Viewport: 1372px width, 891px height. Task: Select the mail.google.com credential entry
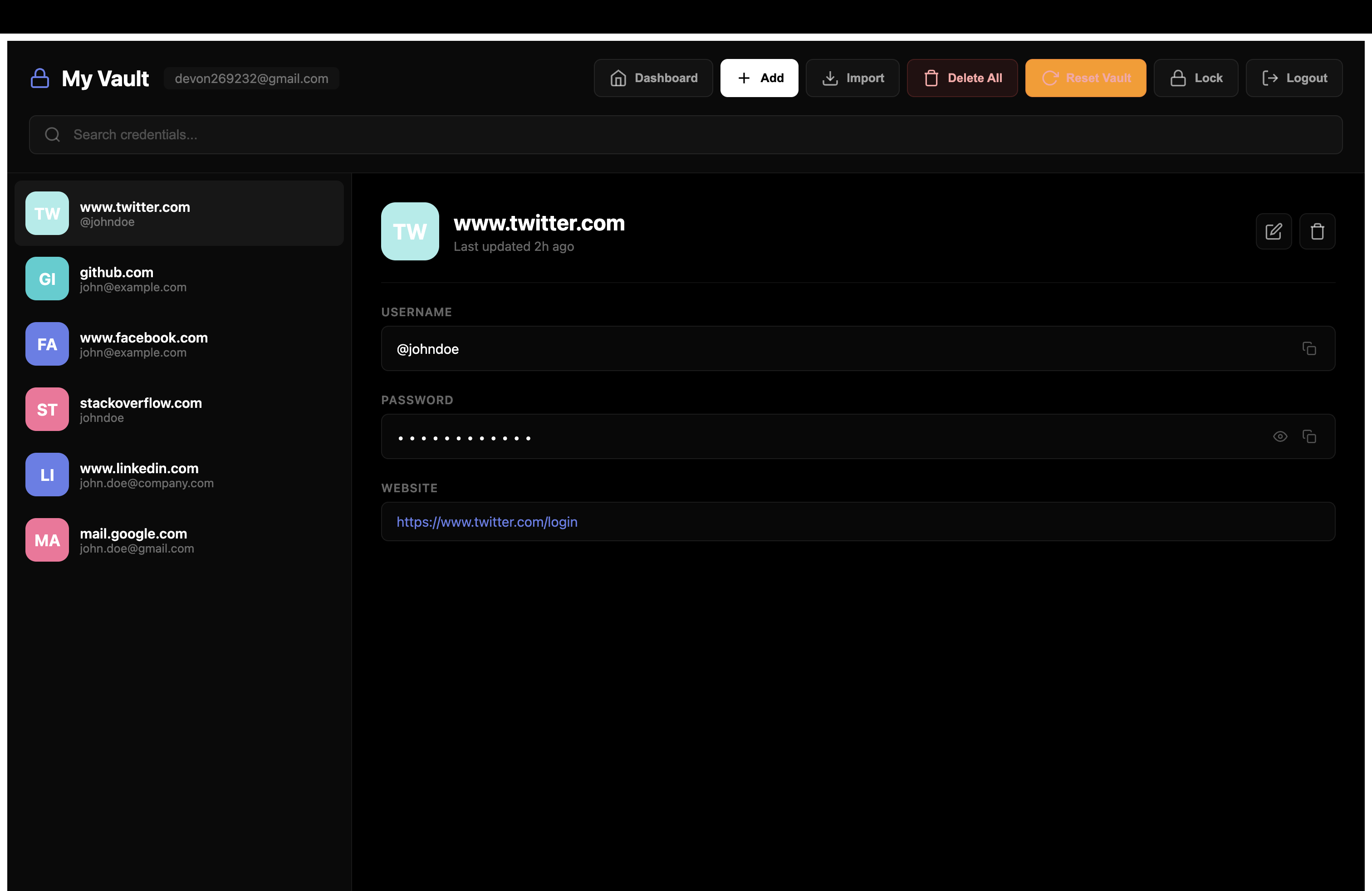click(179, 540)
